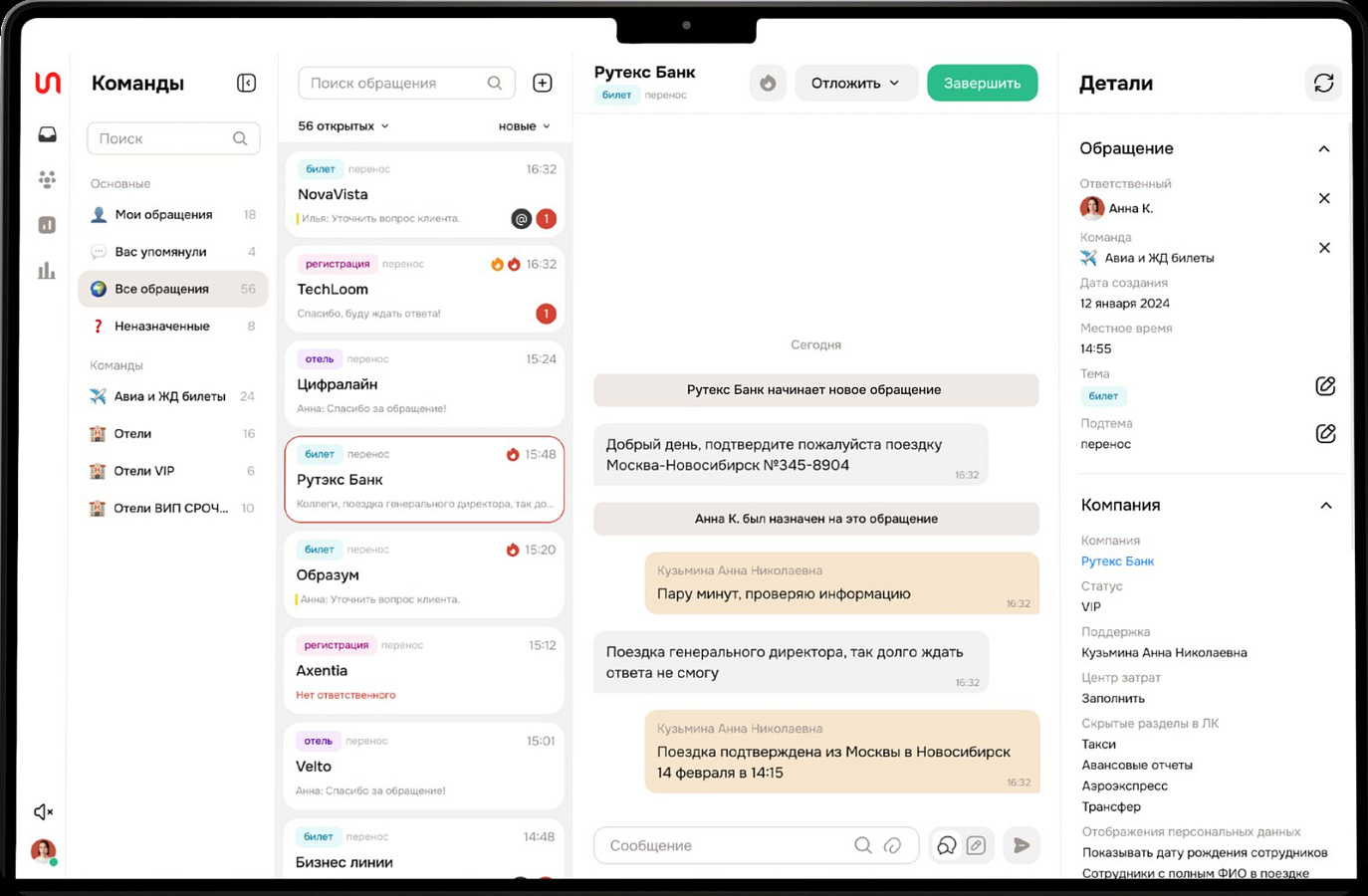Switch to chat reply mode icon
The image size is (1368, 896).
coord(947,845)
